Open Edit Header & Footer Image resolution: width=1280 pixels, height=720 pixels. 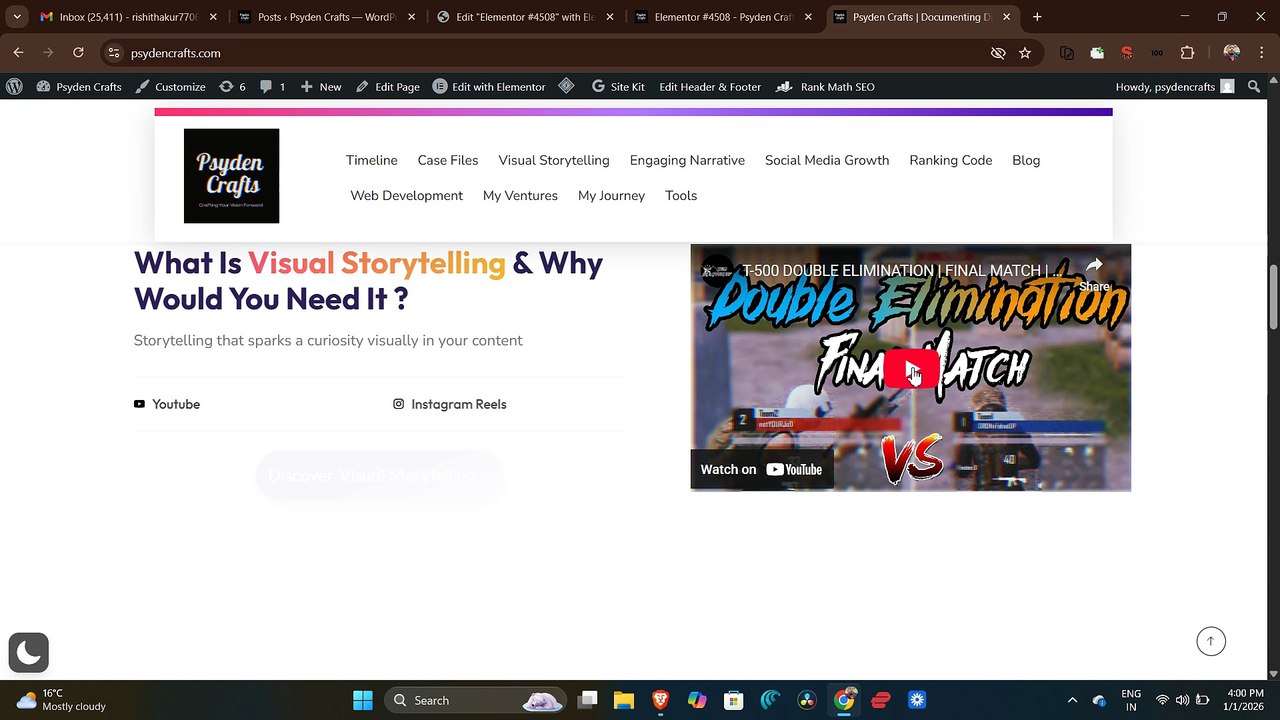coord(710,87)
